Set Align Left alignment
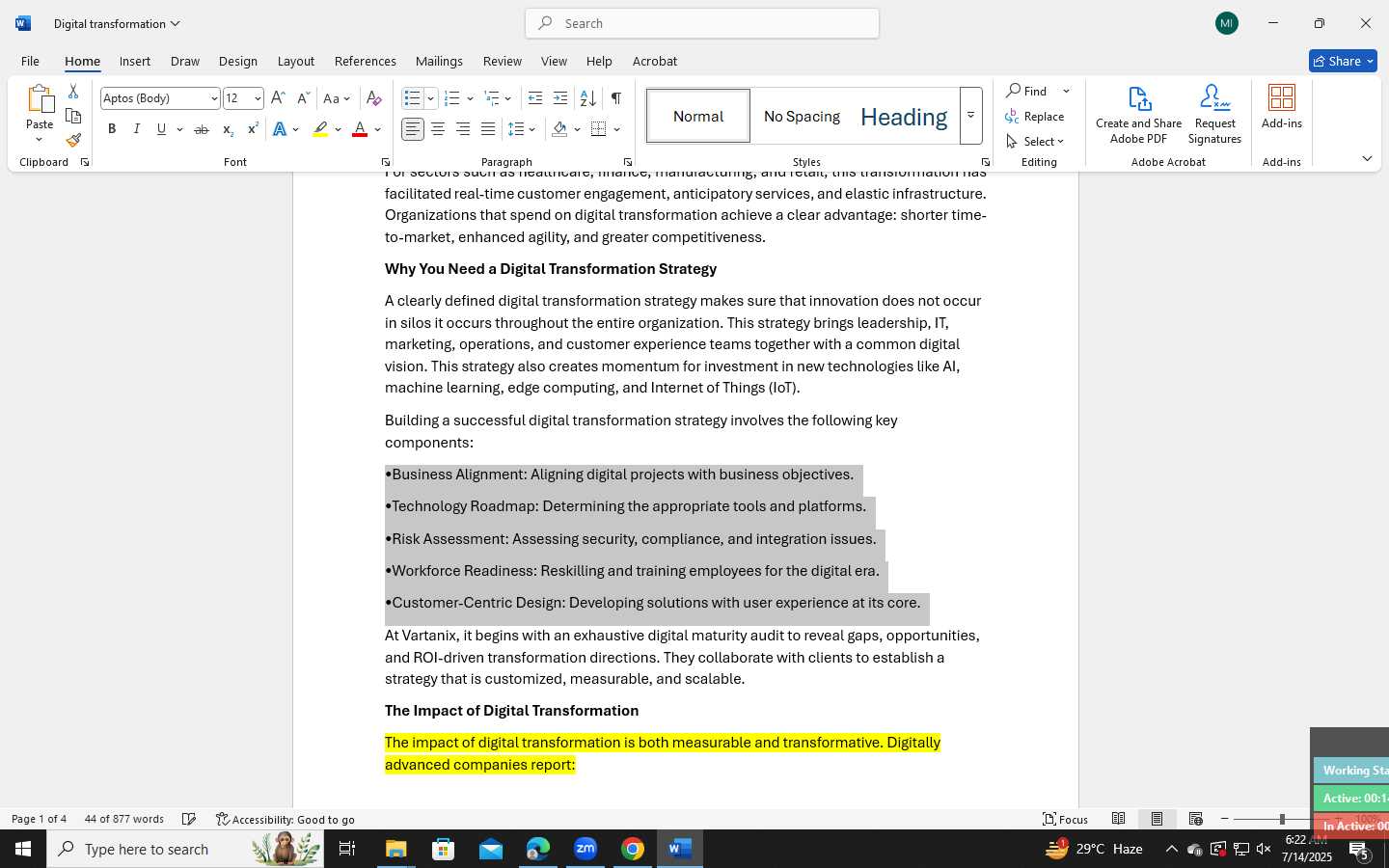The image size is (1389, 868). [x=413, y=129]
